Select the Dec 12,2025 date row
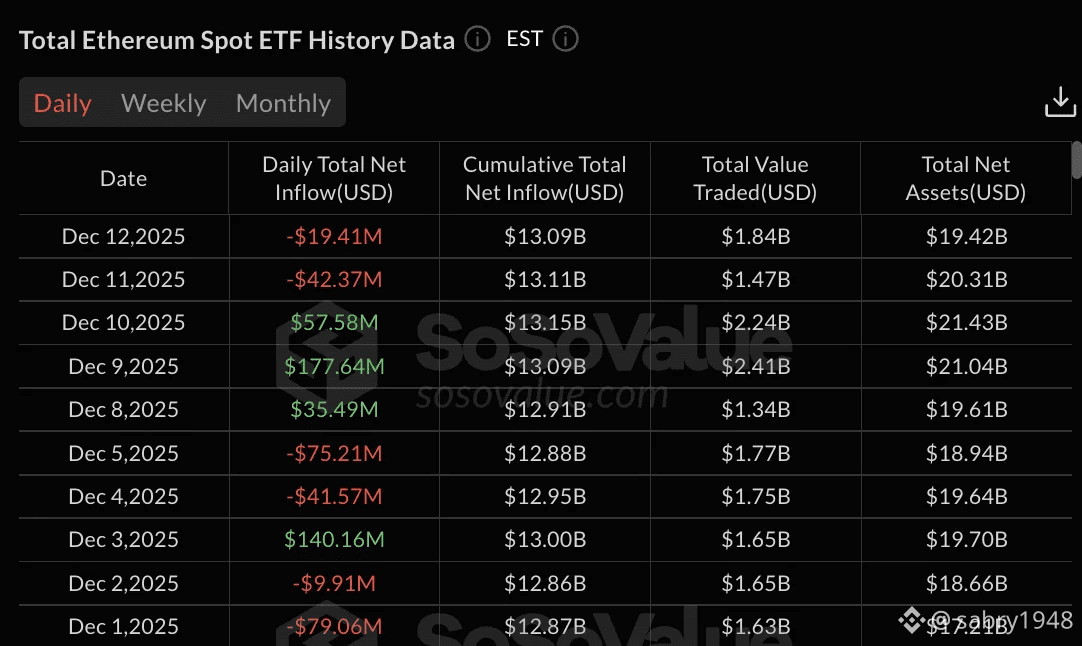 [124, 237]
